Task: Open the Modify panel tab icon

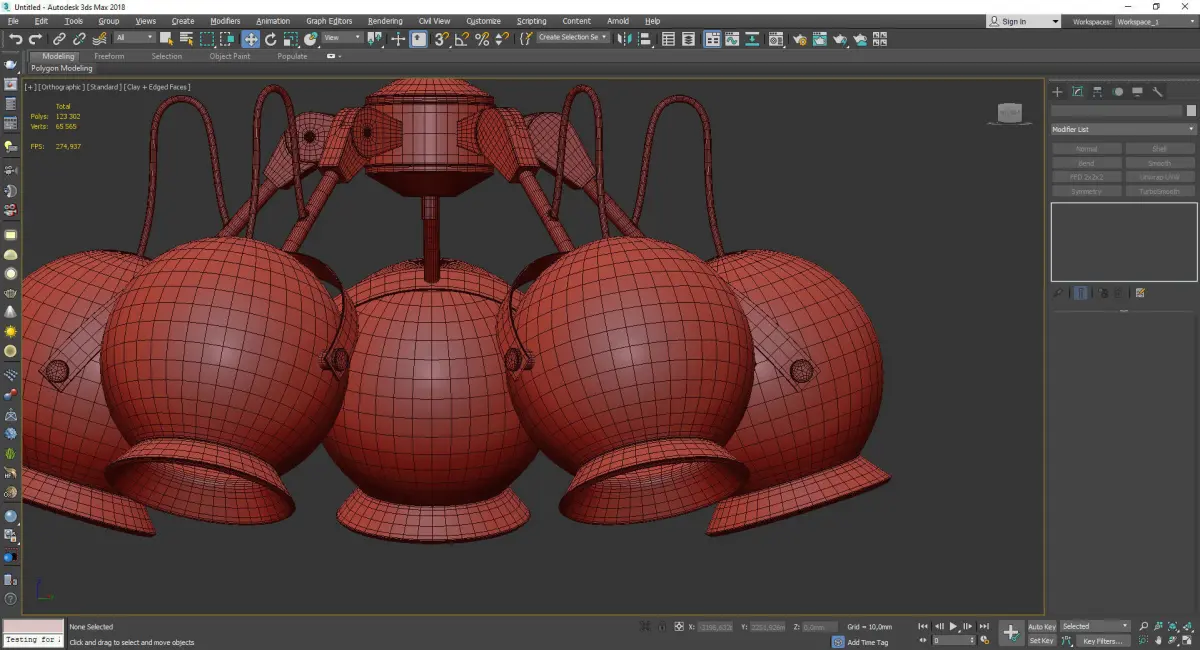Action: (1078, 92)
